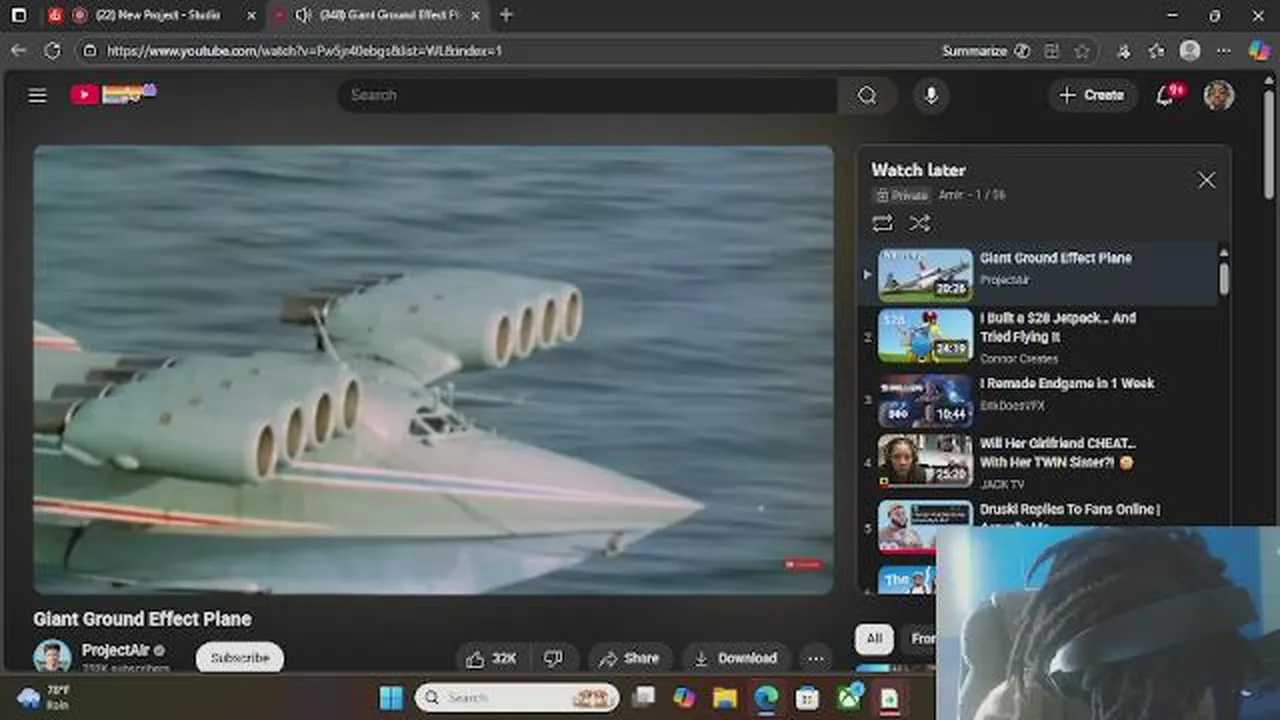The image size is (1280, 720).
Task: Open more actions three-dot menu under video
Action: 816,658
